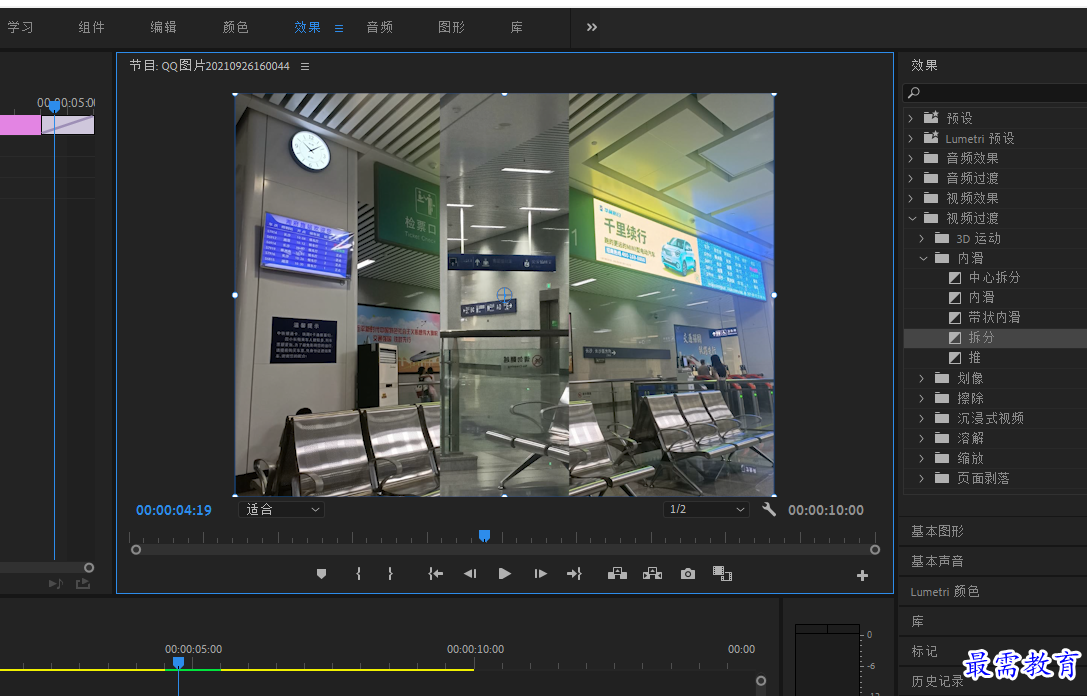
Task: Open the button editor plus icon
Action: (862, 575)
